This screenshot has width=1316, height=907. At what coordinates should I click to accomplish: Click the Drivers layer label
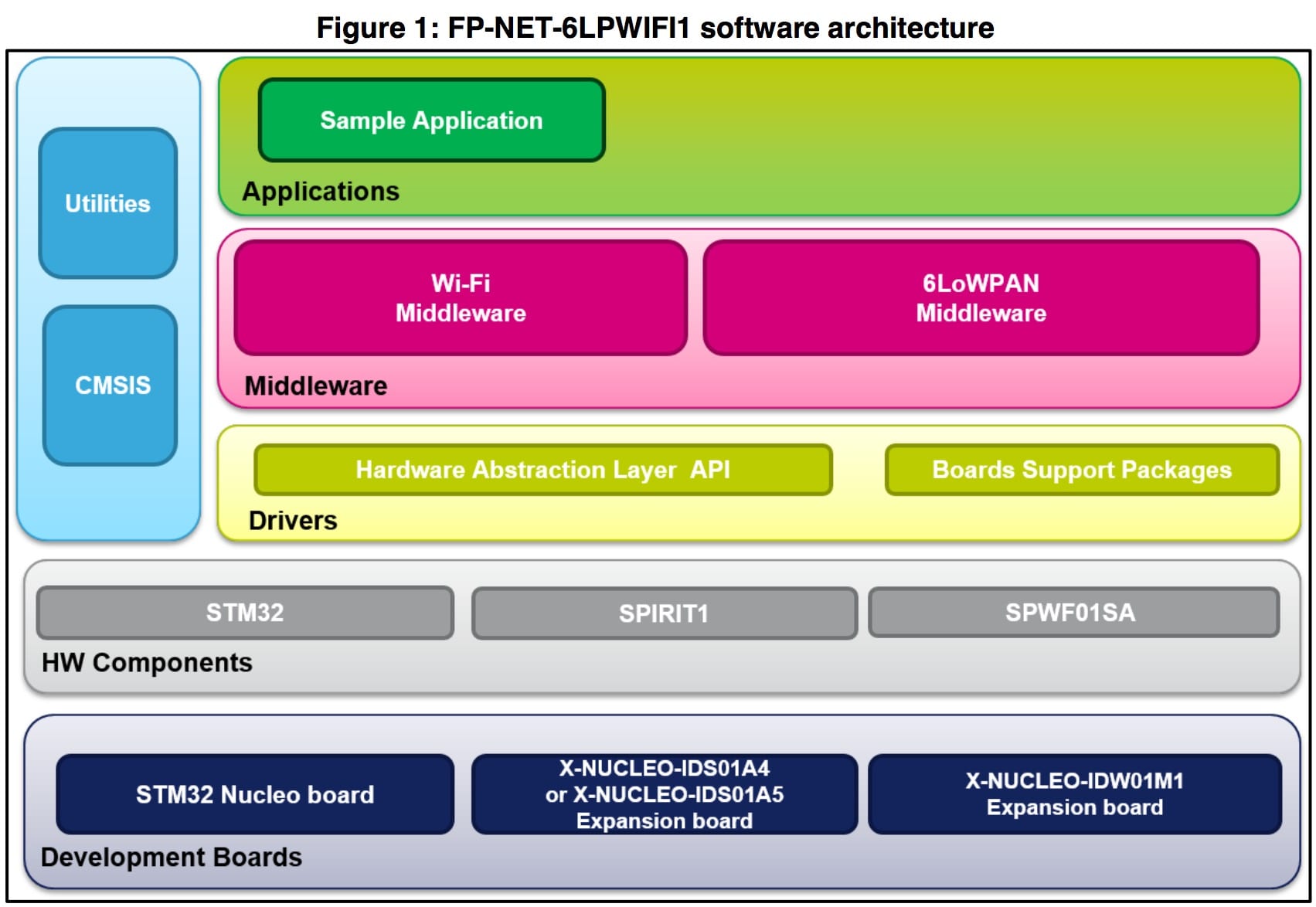click(x=293, y=521)
